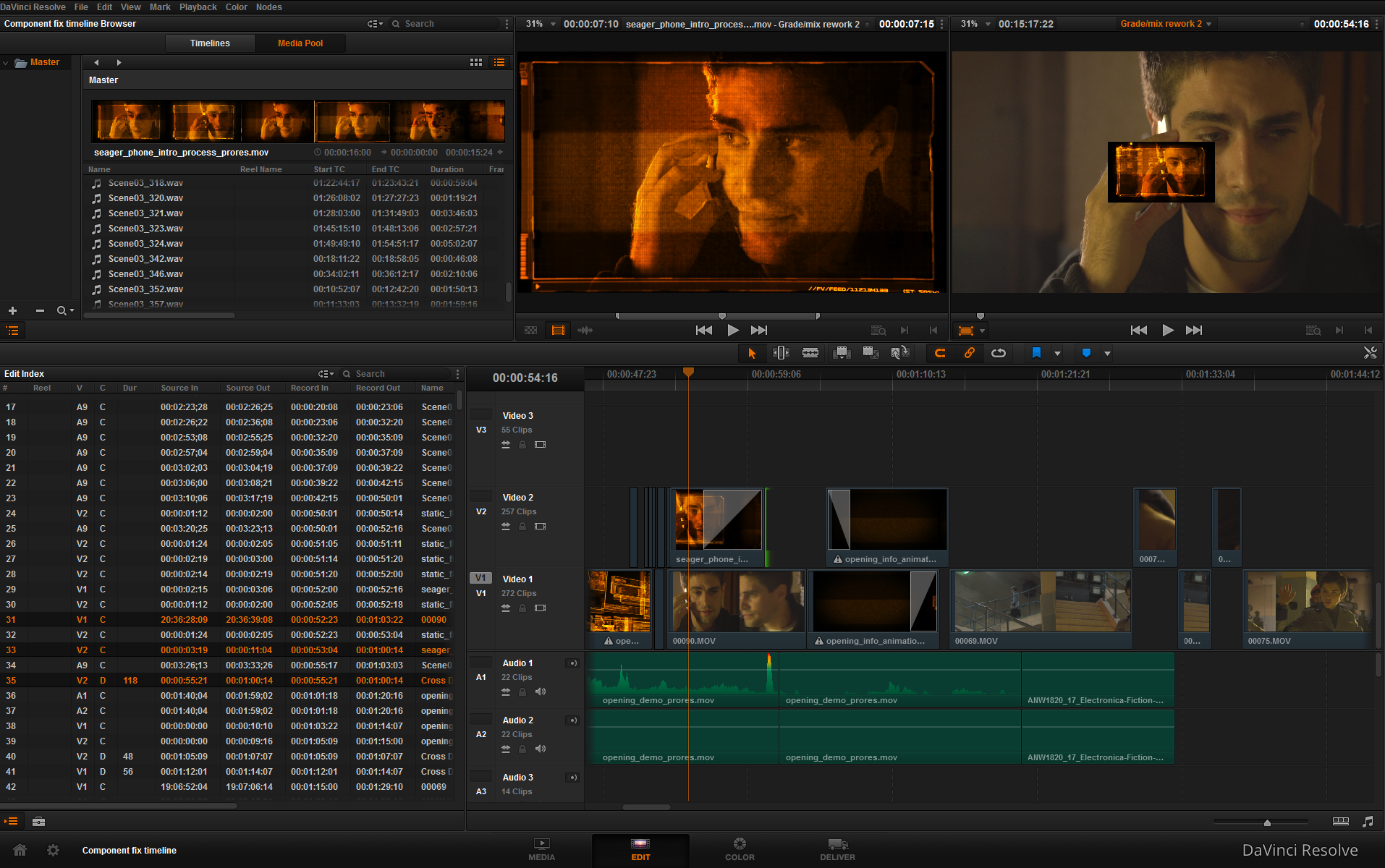Viewport: 1385px width, 868px height.
Task: Open the Timelines tab
Action: coord(210,43)
